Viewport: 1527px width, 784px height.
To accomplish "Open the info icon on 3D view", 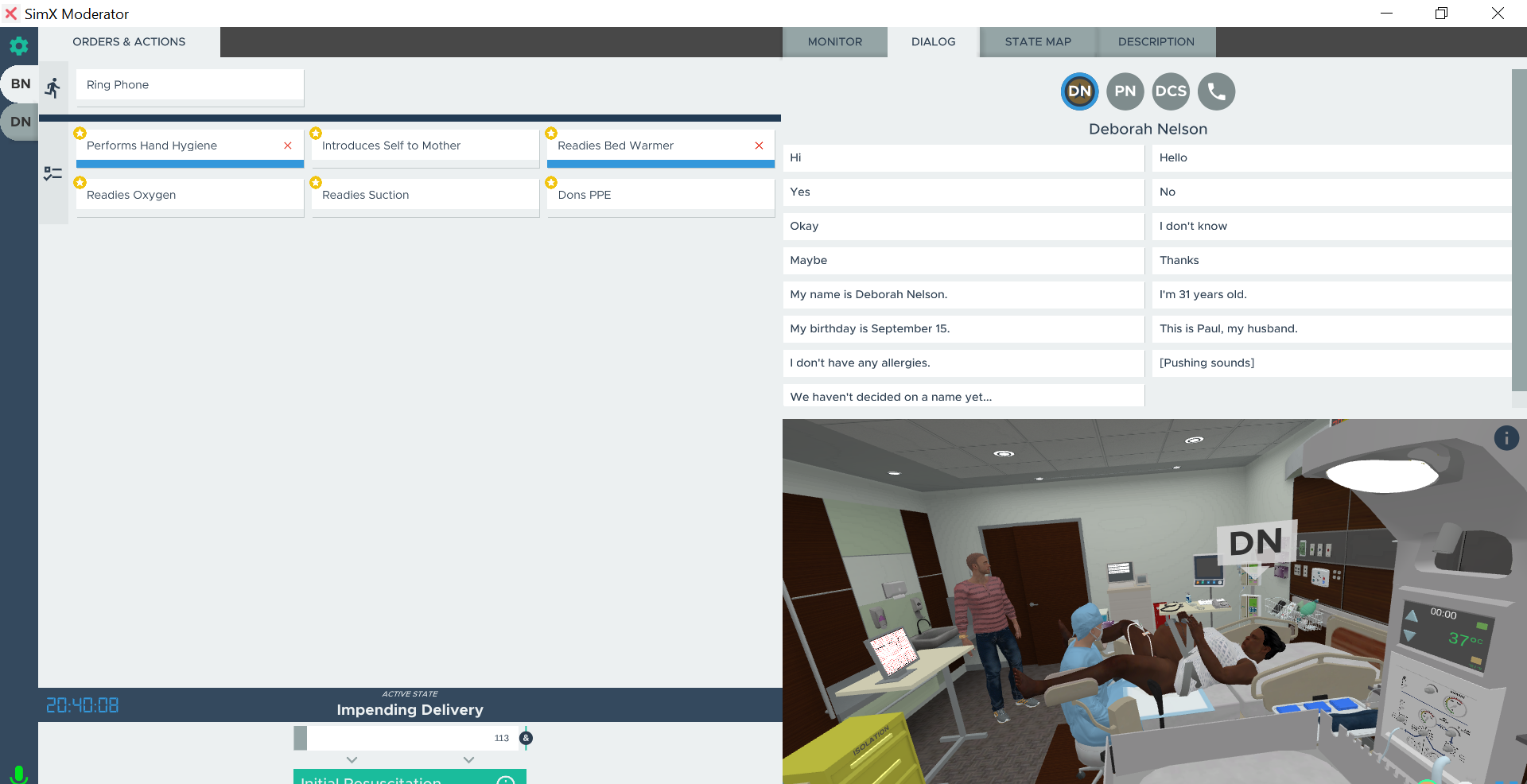I will pos(1506,438).
